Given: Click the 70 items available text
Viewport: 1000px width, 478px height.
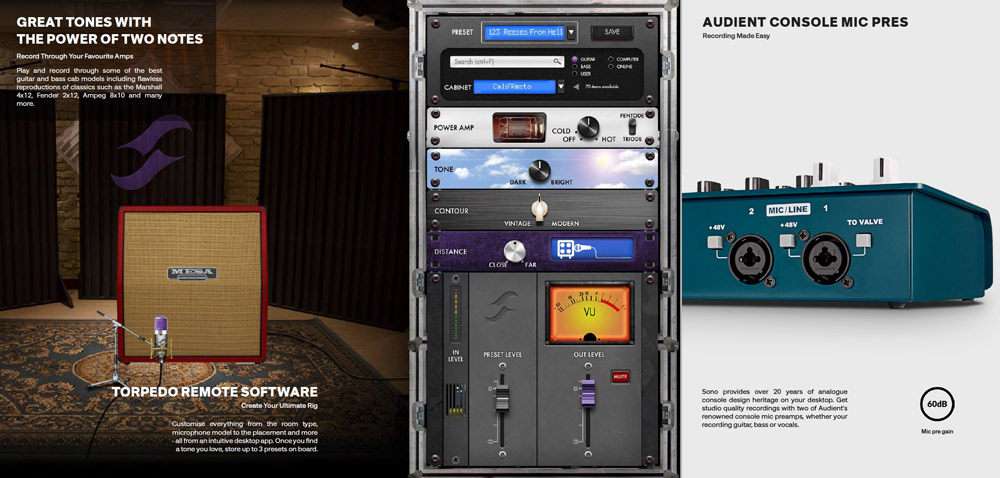Looking at the screenshot, I should 600,87.
